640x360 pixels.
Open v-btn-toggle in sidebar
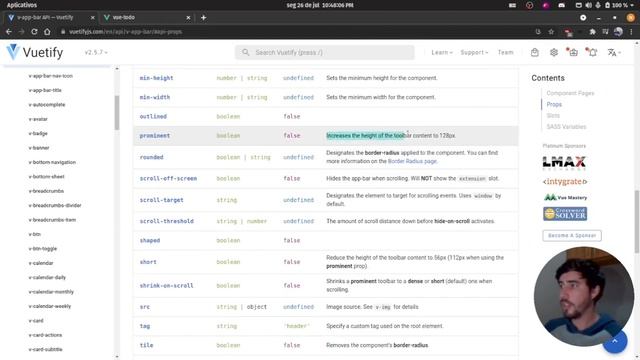[42, 249]
